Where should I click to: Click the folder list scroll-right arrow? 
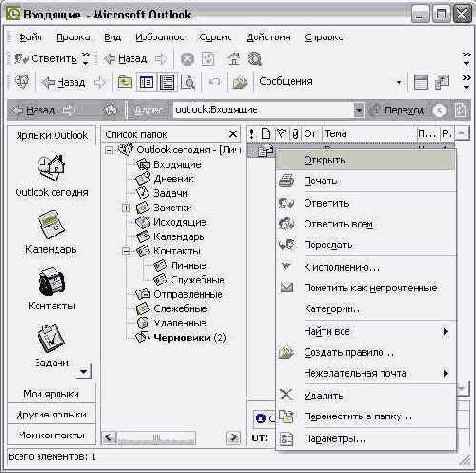[x=233, y=438]
